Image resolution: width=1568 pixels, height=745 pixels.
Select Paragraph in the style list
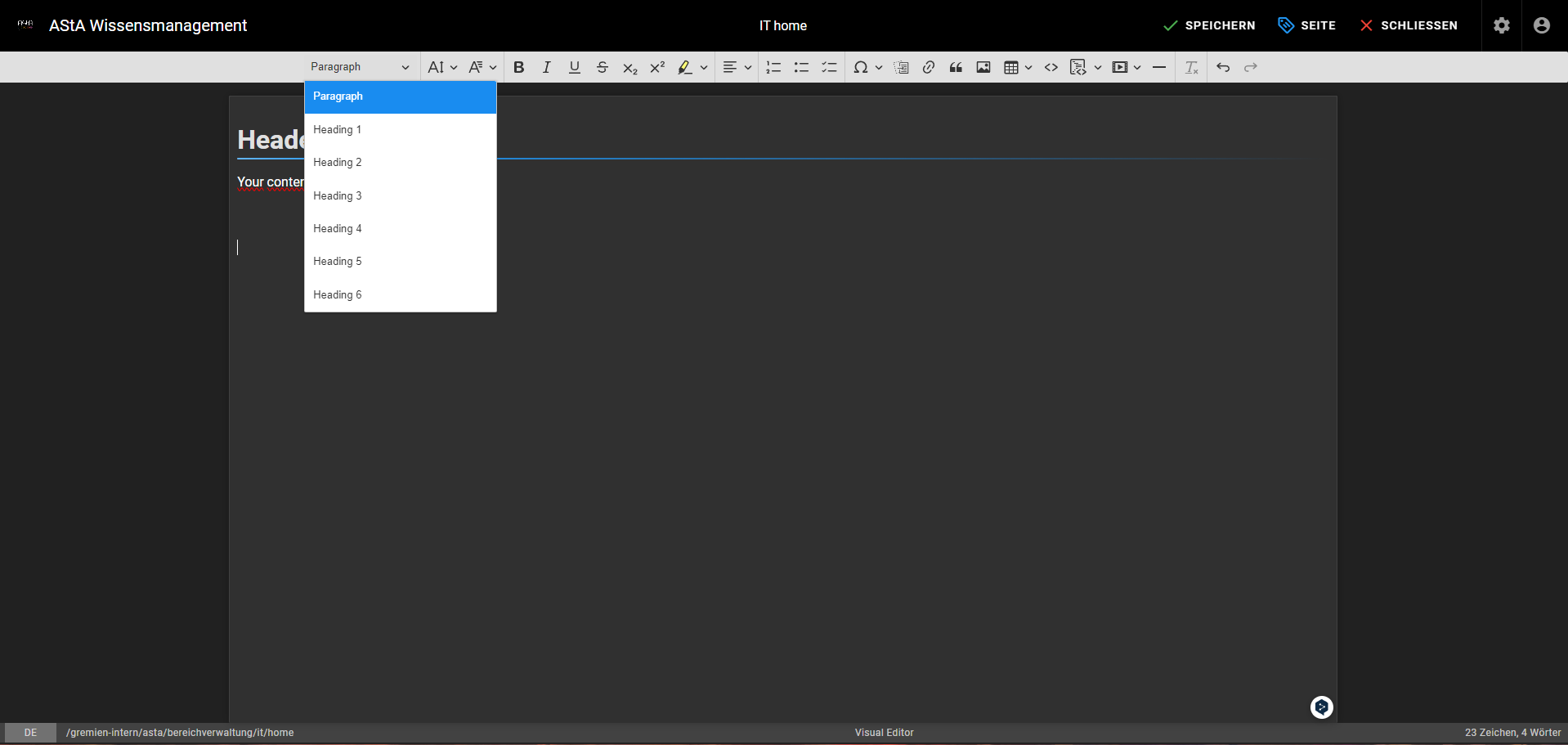(401, 96)
